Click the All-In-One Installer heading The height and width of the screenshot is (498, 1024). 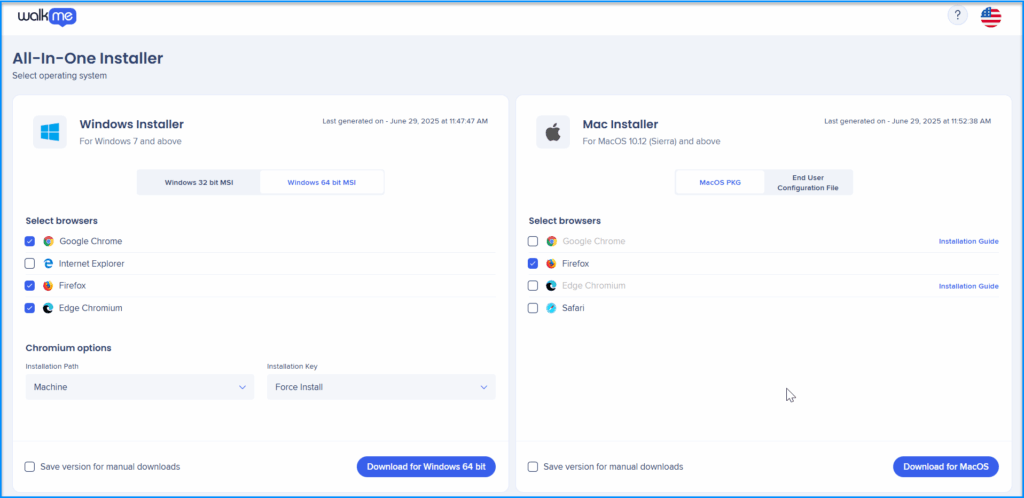coord(88,58)
